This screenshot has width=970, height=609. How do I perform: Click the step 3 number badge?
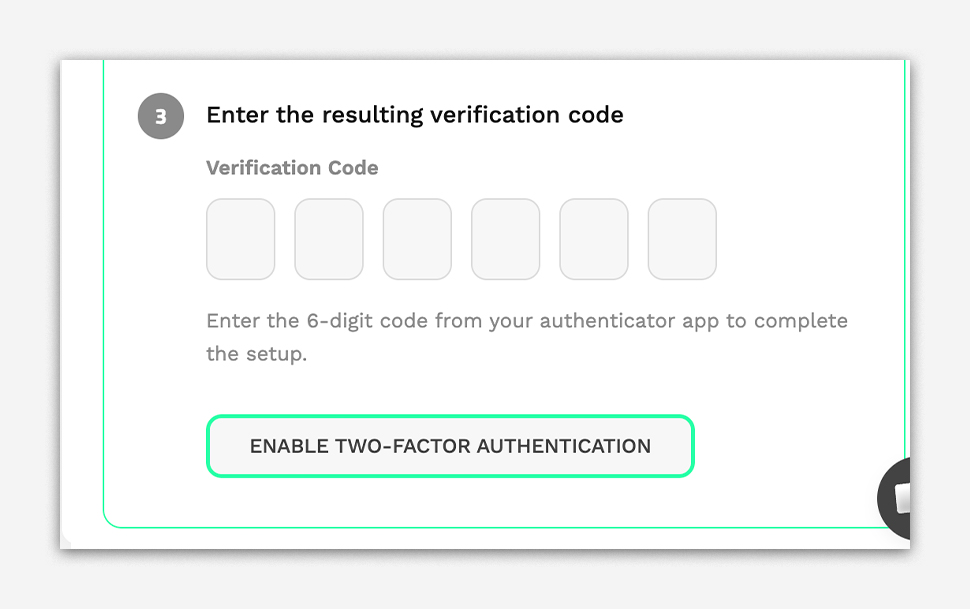click(160, 118)
